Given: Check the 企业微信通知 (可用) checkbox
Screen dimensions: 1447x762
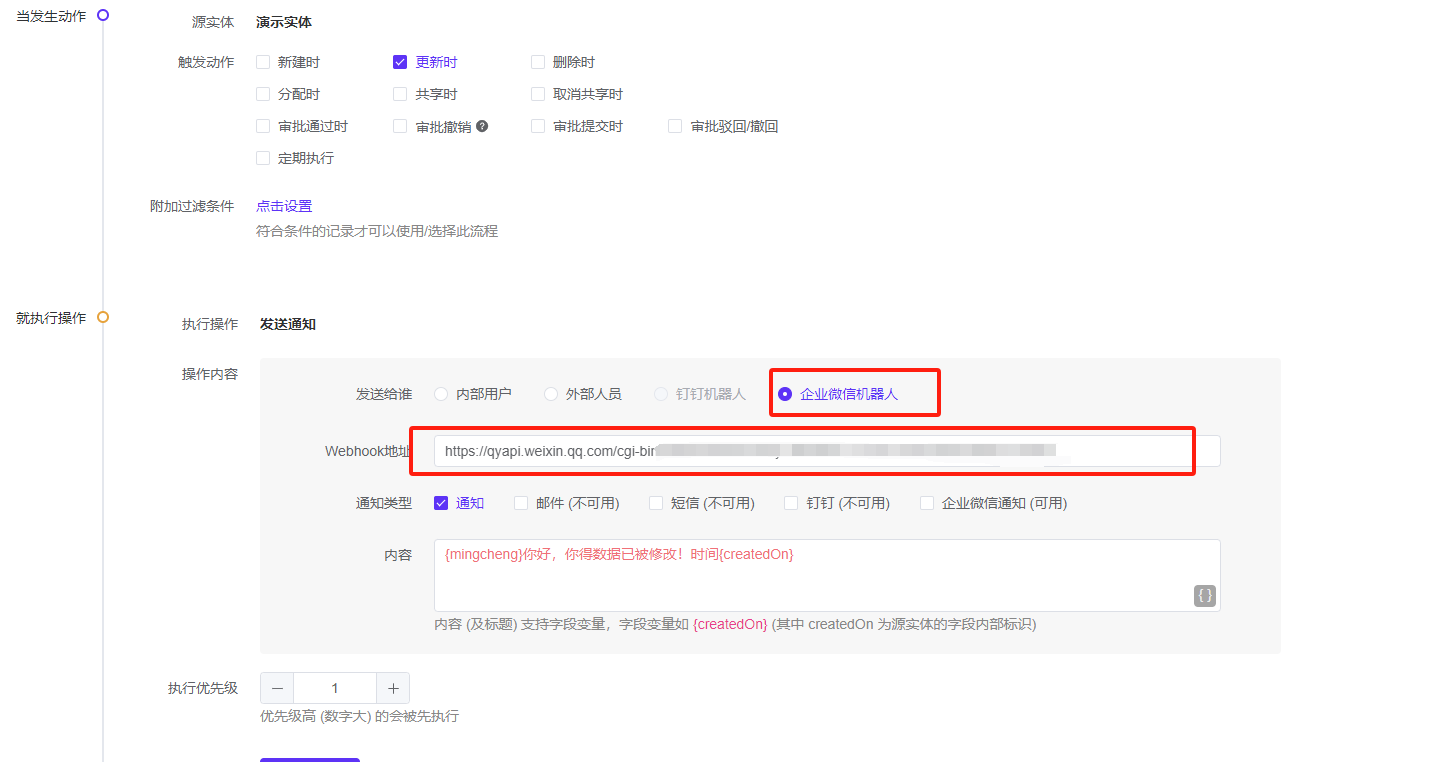Looking at the screenshot, I should point(927,503).
